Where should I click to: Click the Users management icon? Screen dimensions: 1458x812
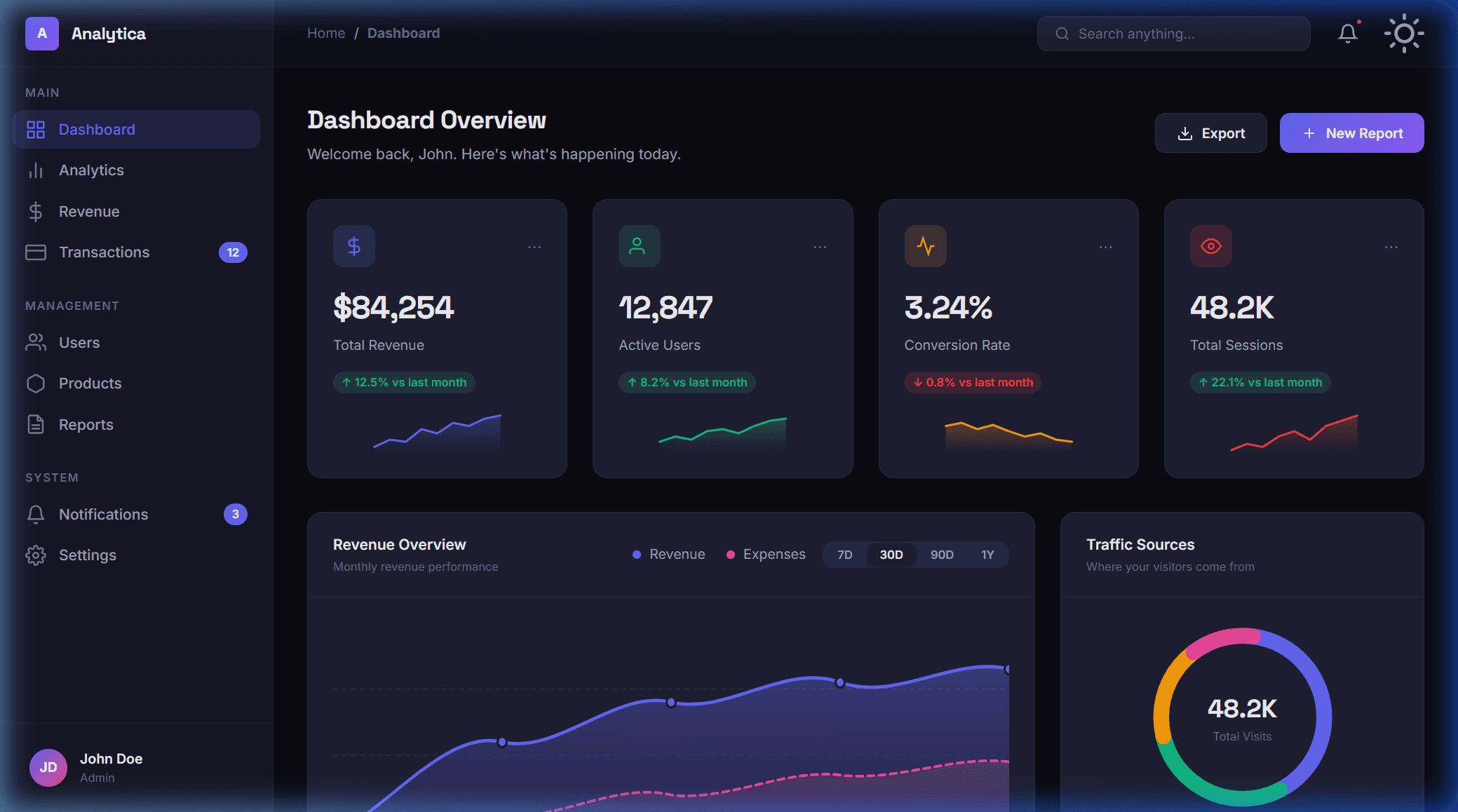(36, 342)
